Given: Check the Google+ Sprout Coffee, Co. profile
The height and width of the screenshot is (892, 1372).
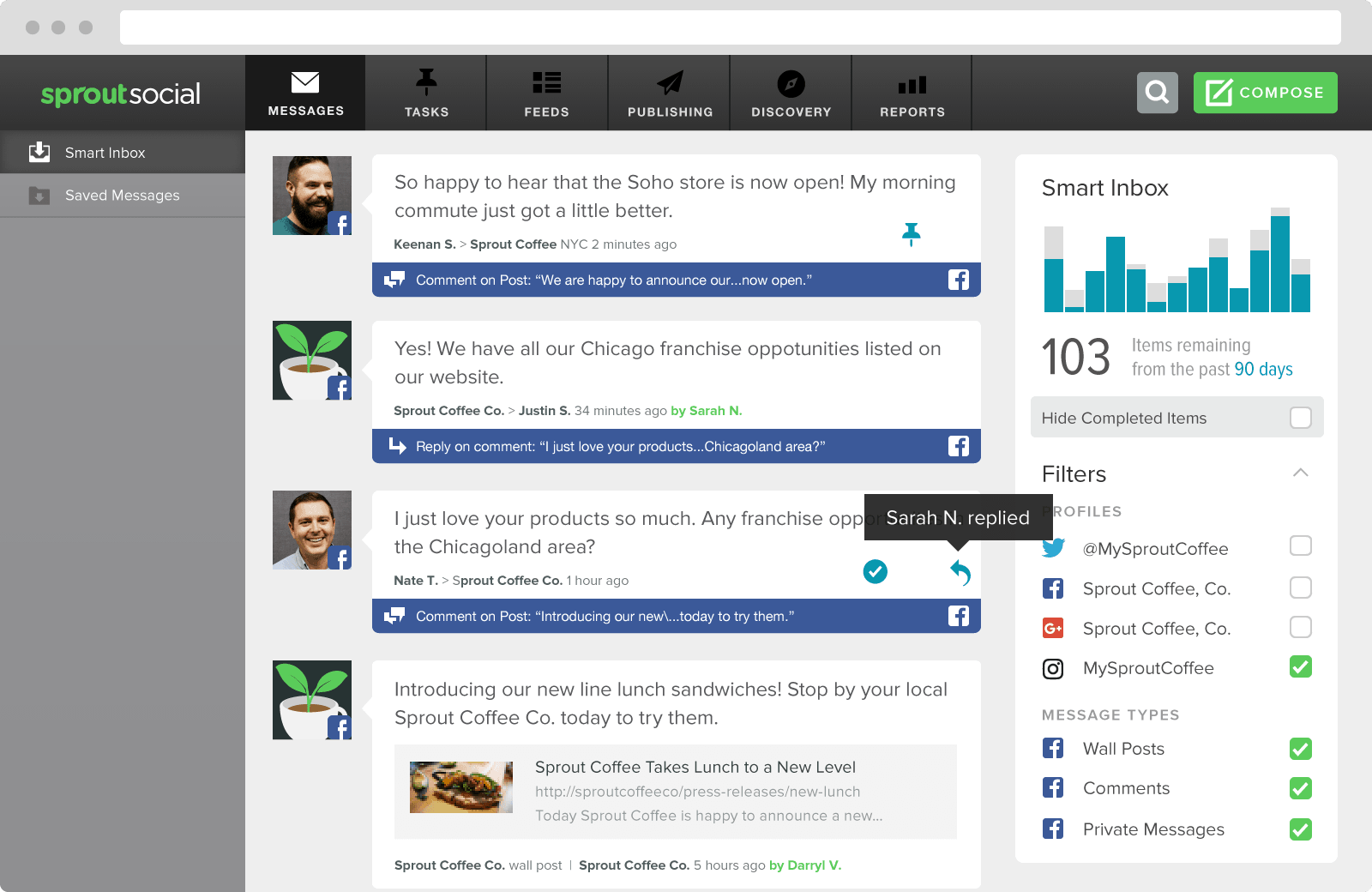Looking at the screenshot, I should (x=1301, y=627).
